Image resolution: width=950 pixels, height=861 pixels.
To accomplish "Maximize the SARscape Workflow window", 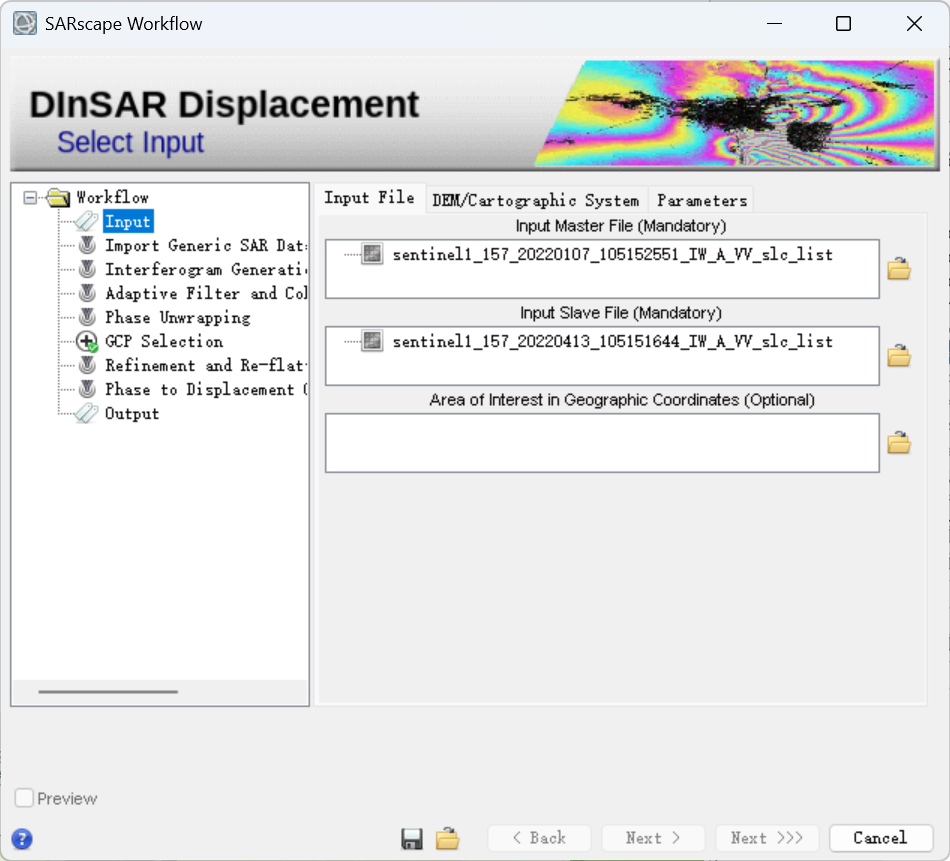I will click(843, 24).
